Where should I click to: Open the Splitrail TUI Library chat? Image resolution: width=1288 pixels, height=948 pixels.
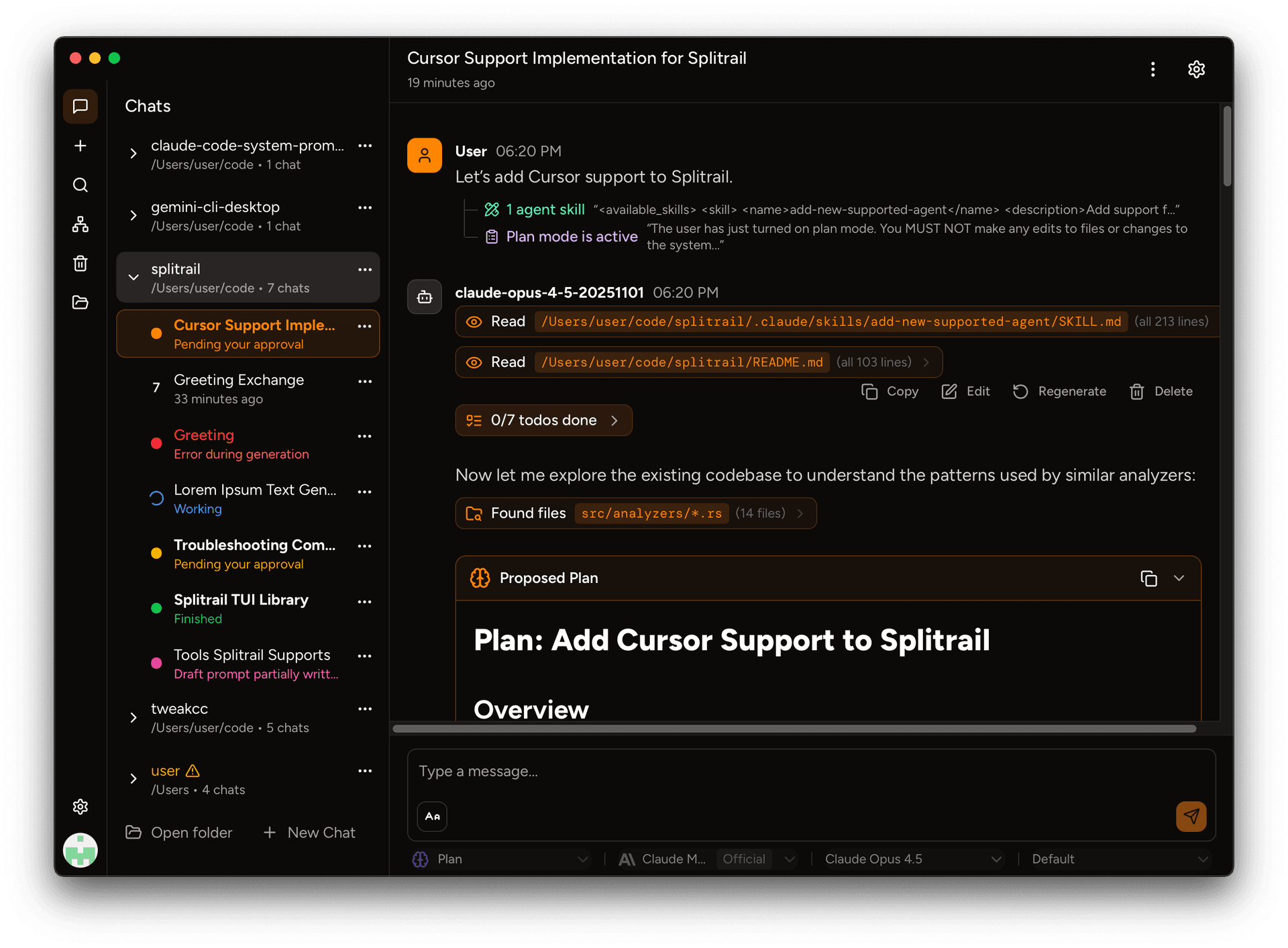pos(248,609)
